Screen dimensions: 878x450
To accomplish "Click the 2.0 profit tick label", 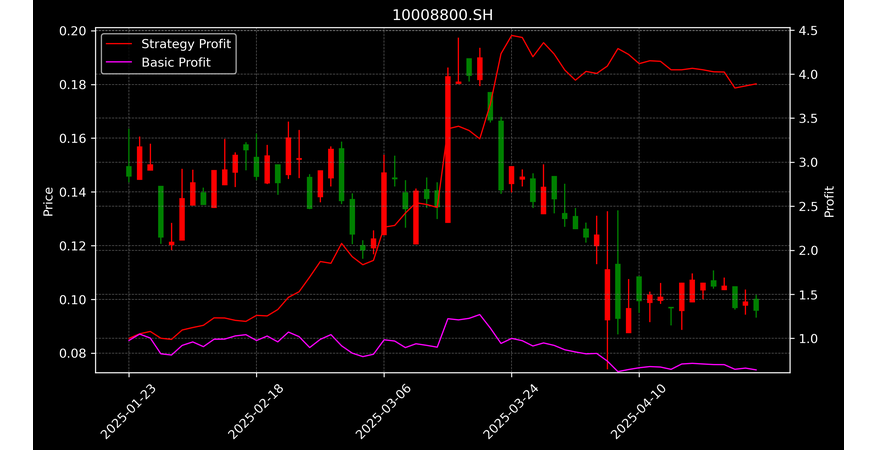I will (x=807, y=250).
